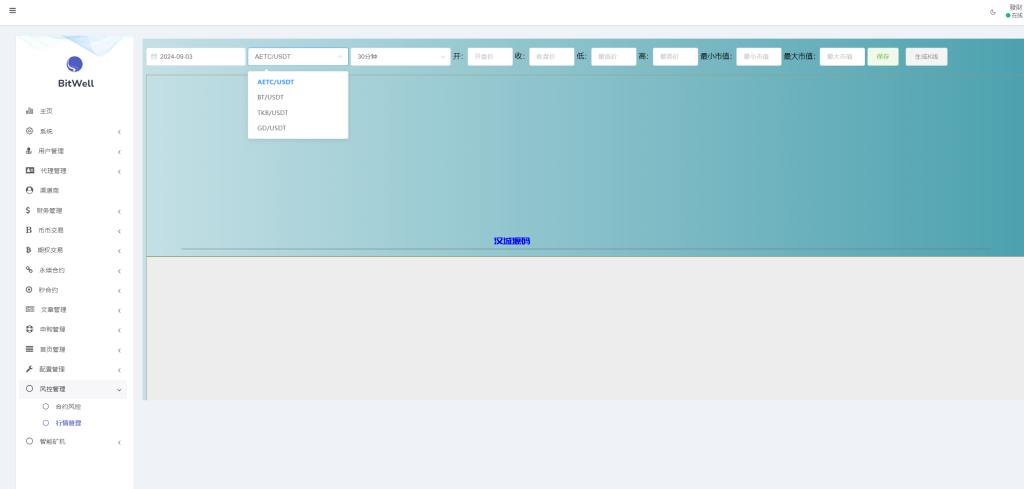Select the 合约风控 submenu option
Viewport: 1024px width, 489px height.
68,407
